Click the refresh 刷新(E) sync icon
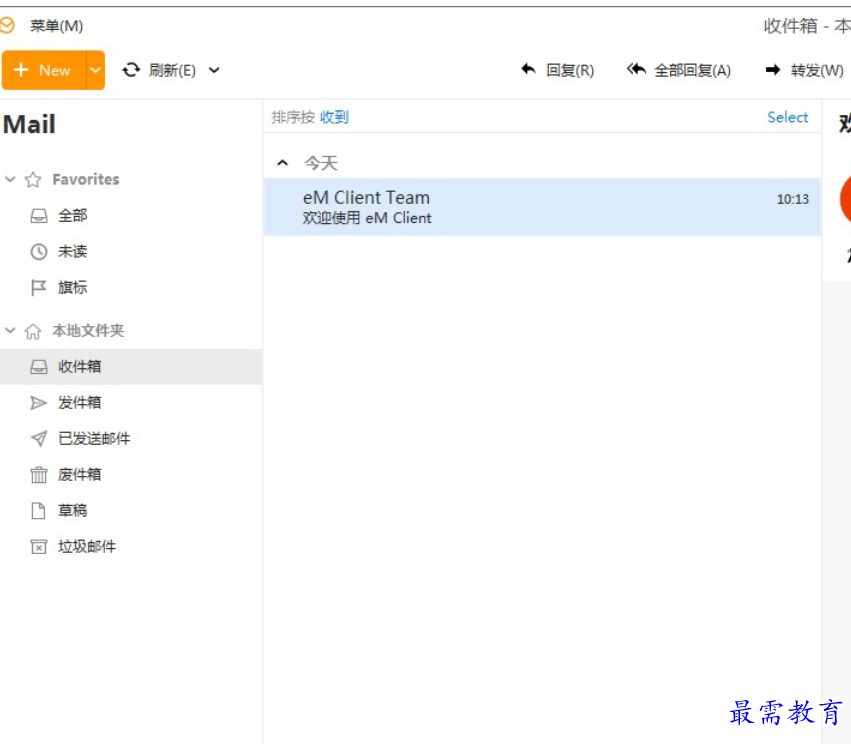Viewport: 851px width, 744px height. (x=131, y=70)
